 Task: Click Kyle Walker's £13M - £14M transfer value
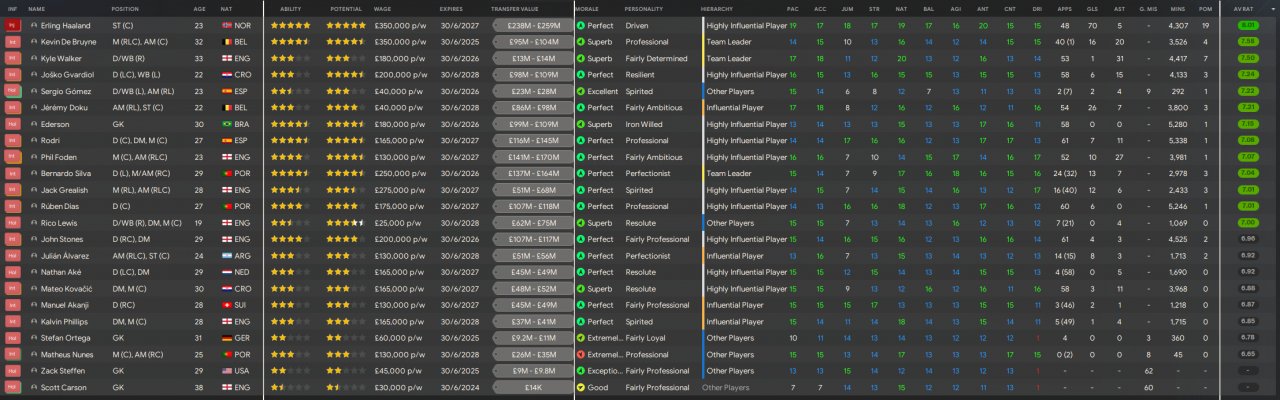[x=533, y=59]
